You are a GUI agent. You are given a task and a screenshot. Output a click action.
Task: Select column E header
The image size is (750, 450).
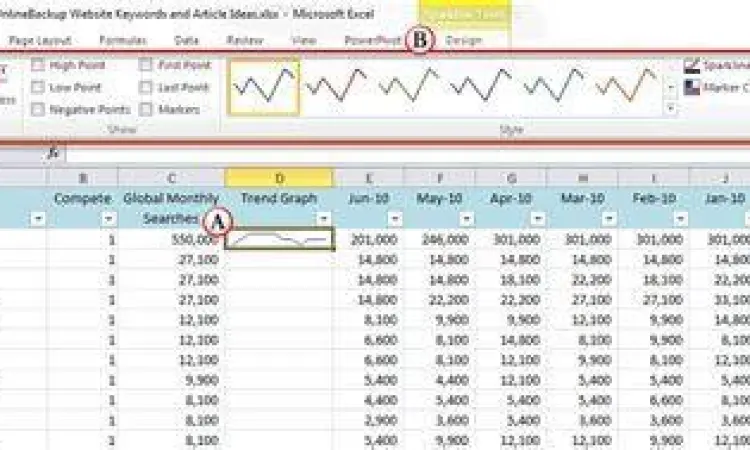click(368, 178)
